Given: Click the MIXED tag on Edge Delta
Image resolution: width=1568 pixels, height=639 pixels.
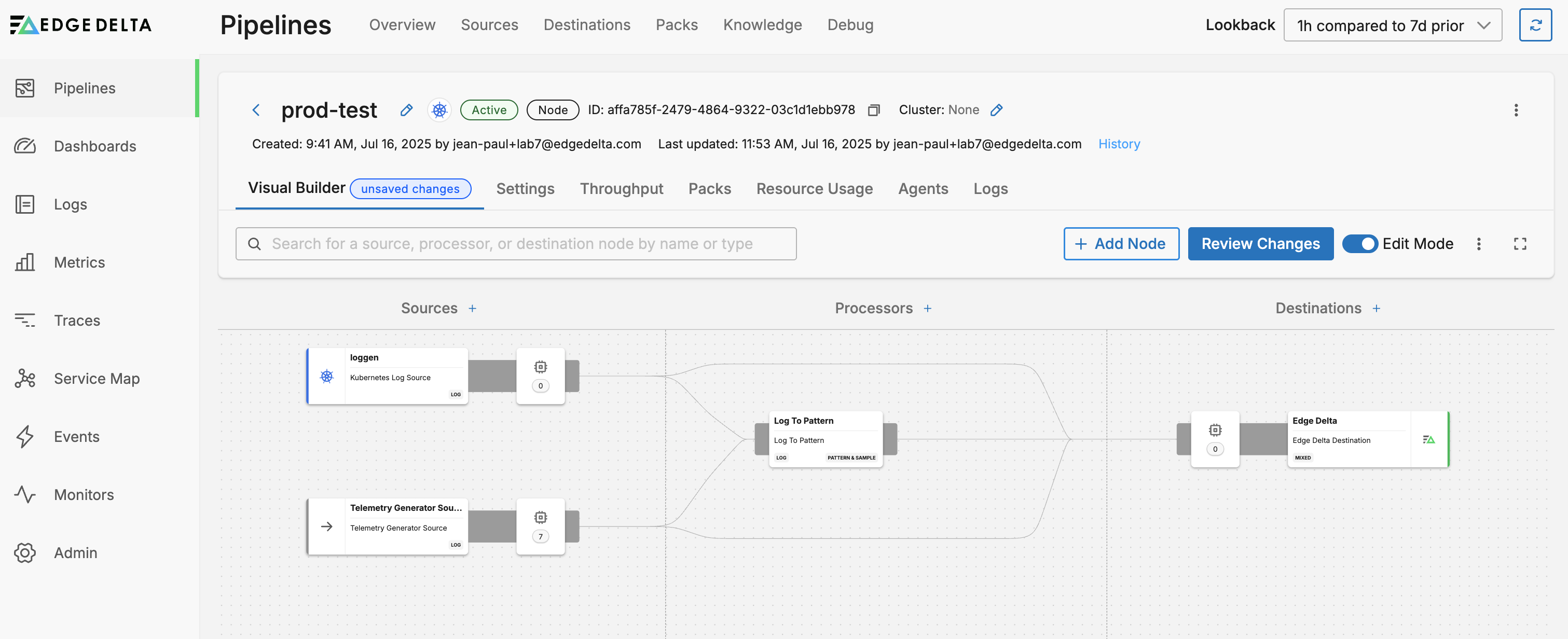Looking at the screenshot, I should tap(1303, 457).
